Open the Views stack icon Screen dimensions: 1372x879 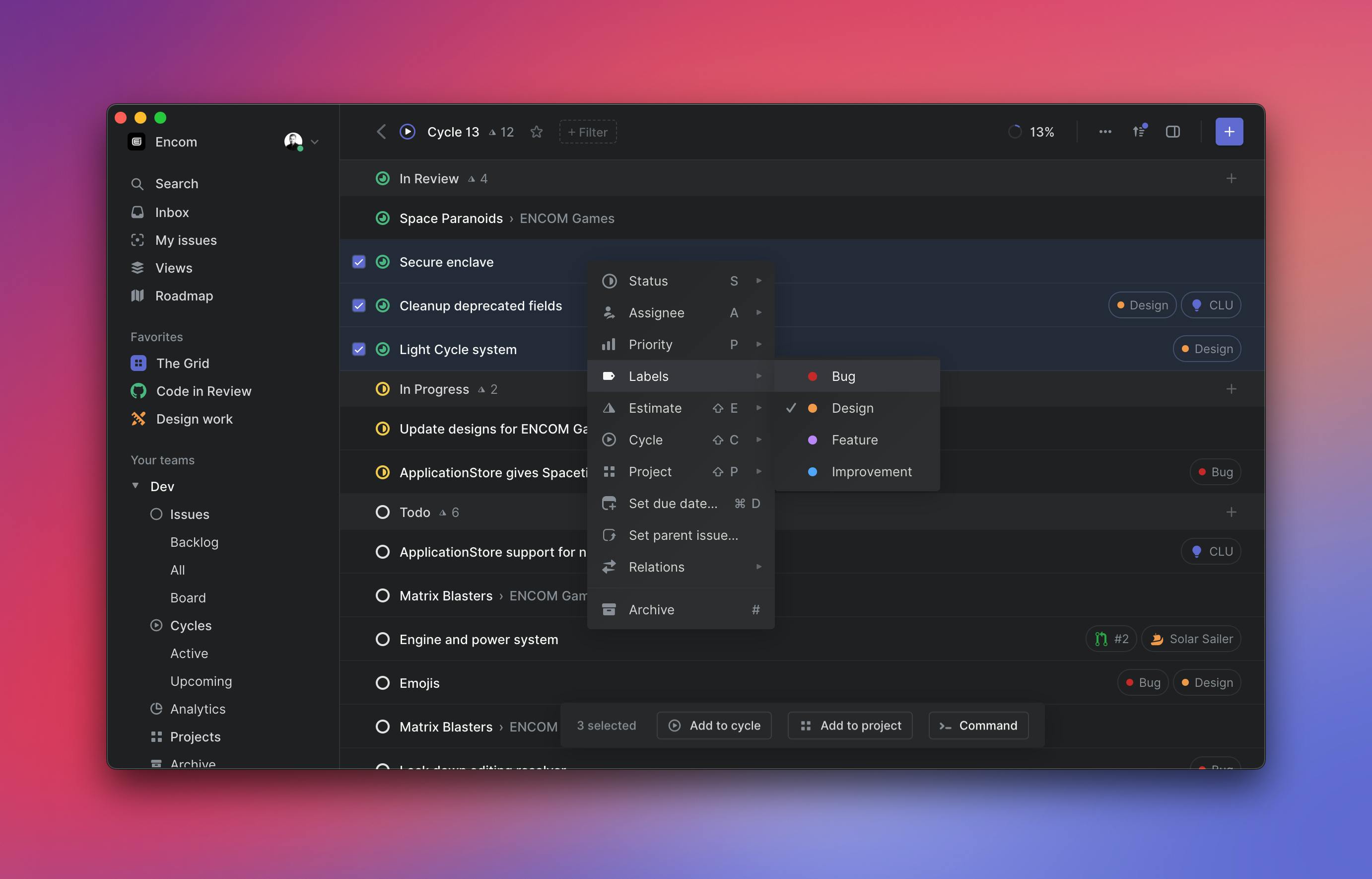click(x=137, y=268)
